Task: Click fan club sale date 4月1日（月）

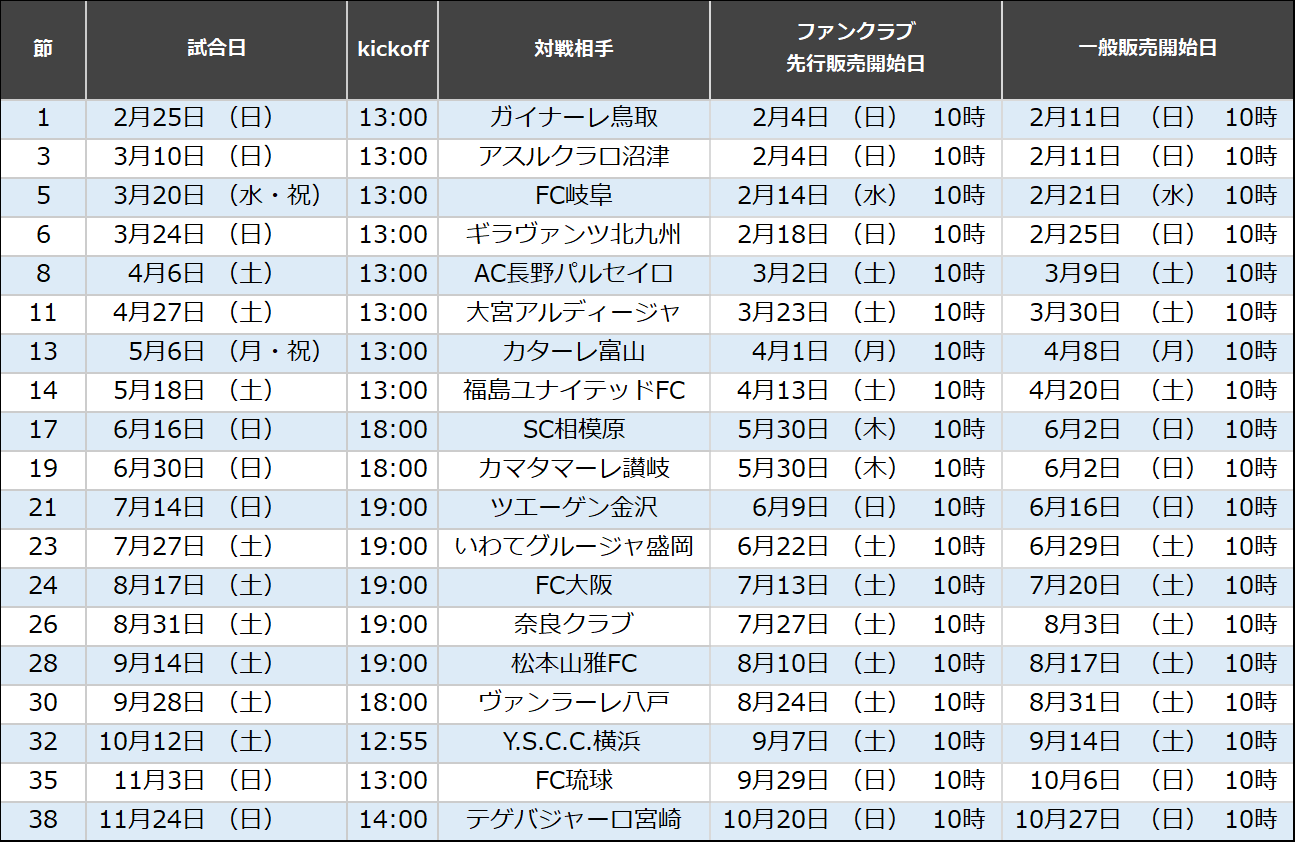Action: coord(825,352)
